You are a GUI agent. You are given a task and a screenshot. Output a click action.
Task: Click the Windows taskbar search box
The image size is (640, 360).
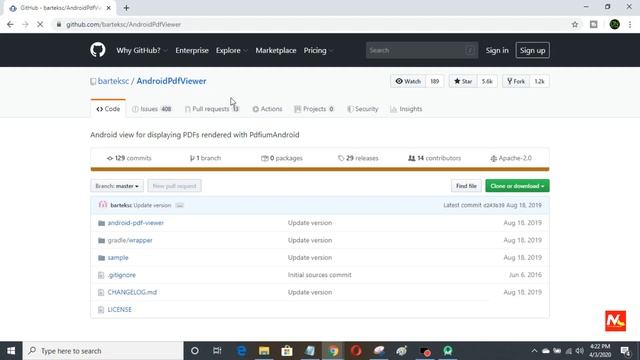tap(103, 351)
